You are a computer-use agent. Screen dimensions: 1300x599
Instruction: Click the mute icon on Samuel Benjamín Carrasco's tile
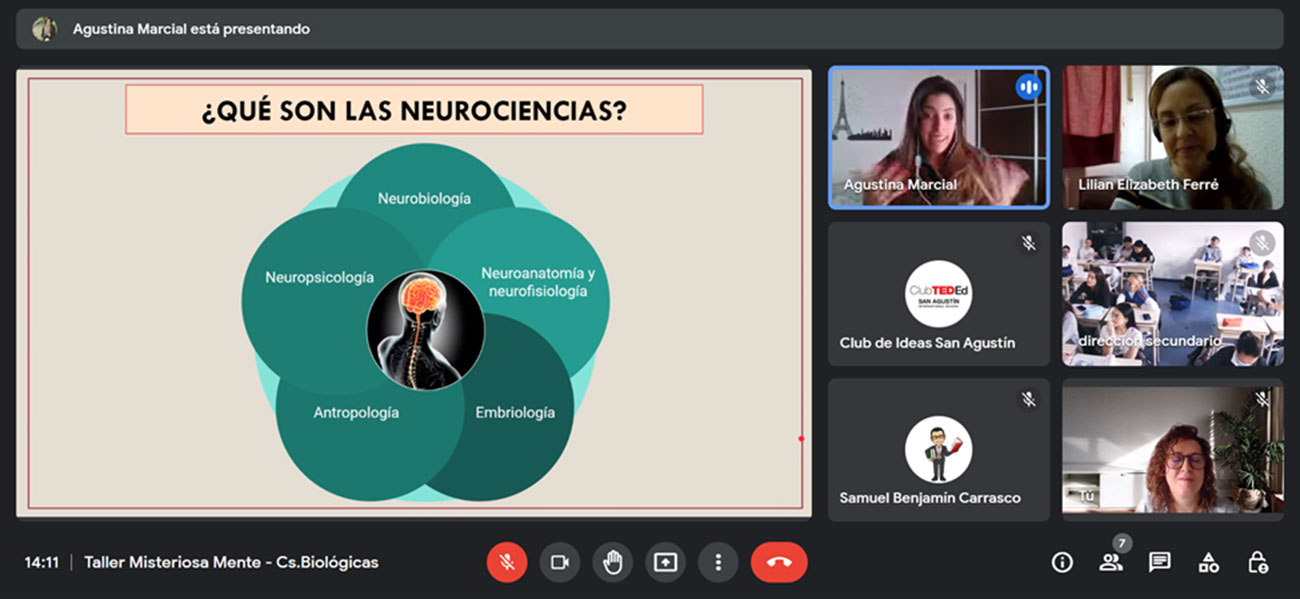[1028, 398]
